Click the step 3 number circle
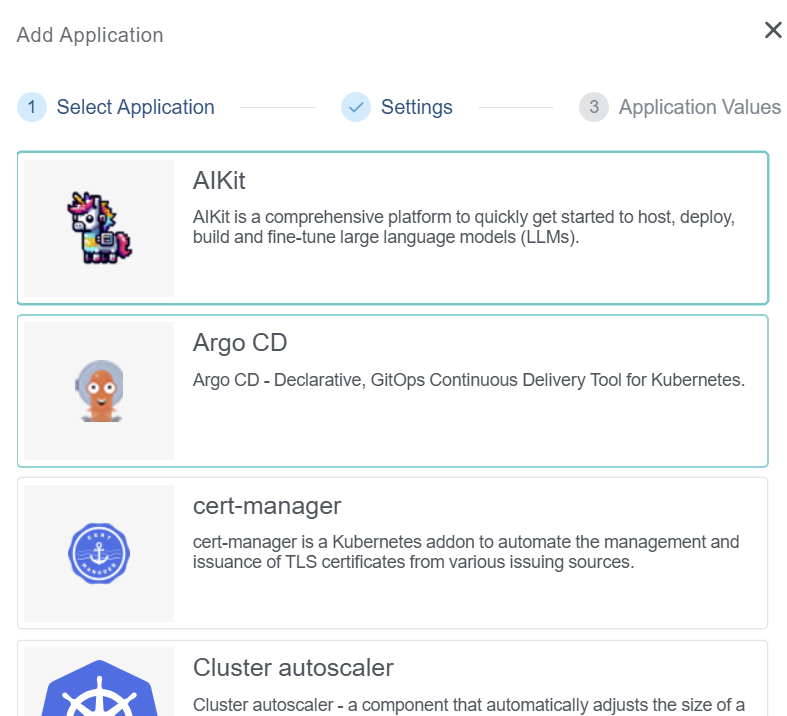The image size is (787, 716). [593, 107]
